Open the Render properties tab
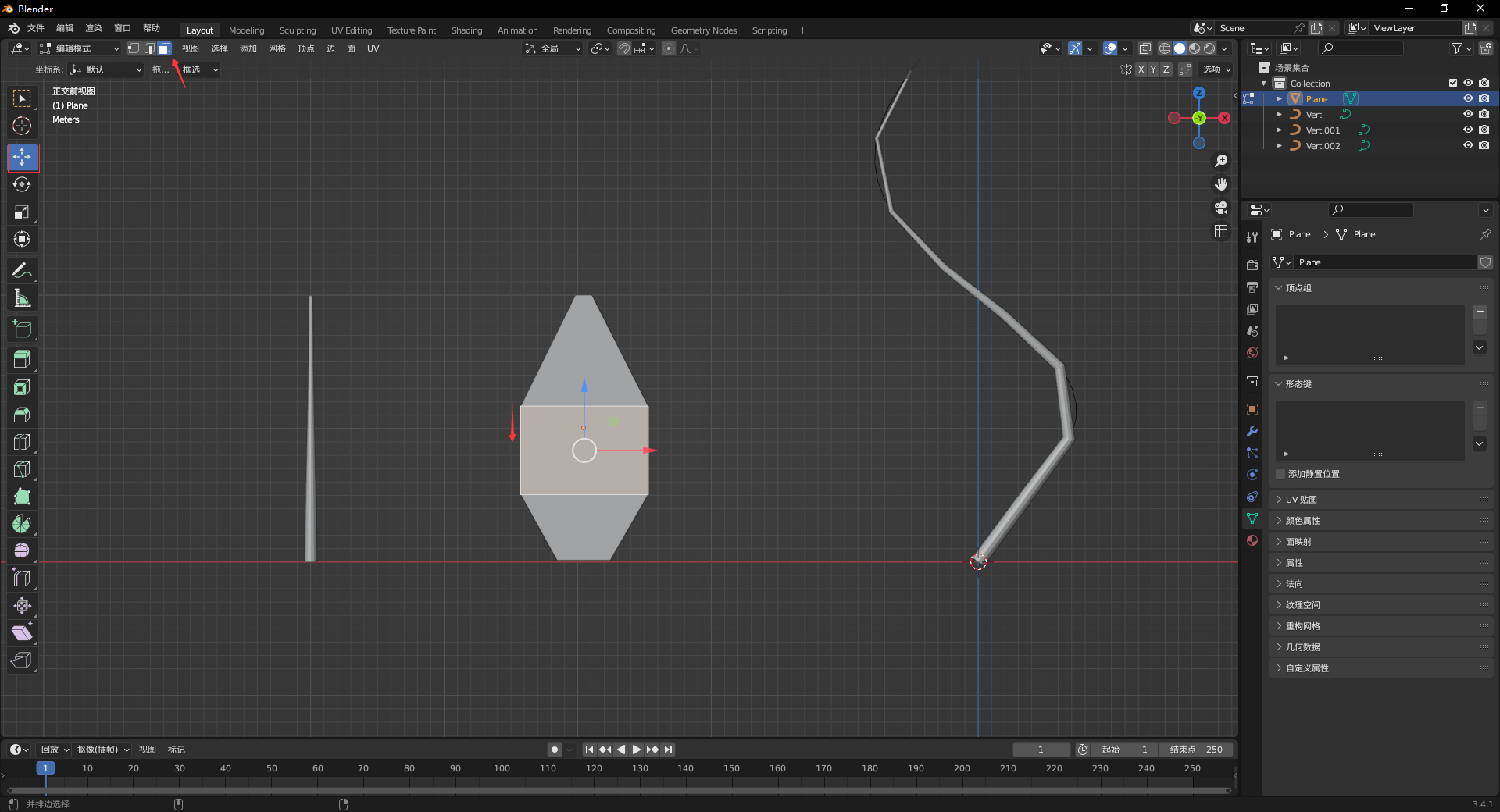The width and height of the screenshot is (1500, 812). pos(1252,265)
